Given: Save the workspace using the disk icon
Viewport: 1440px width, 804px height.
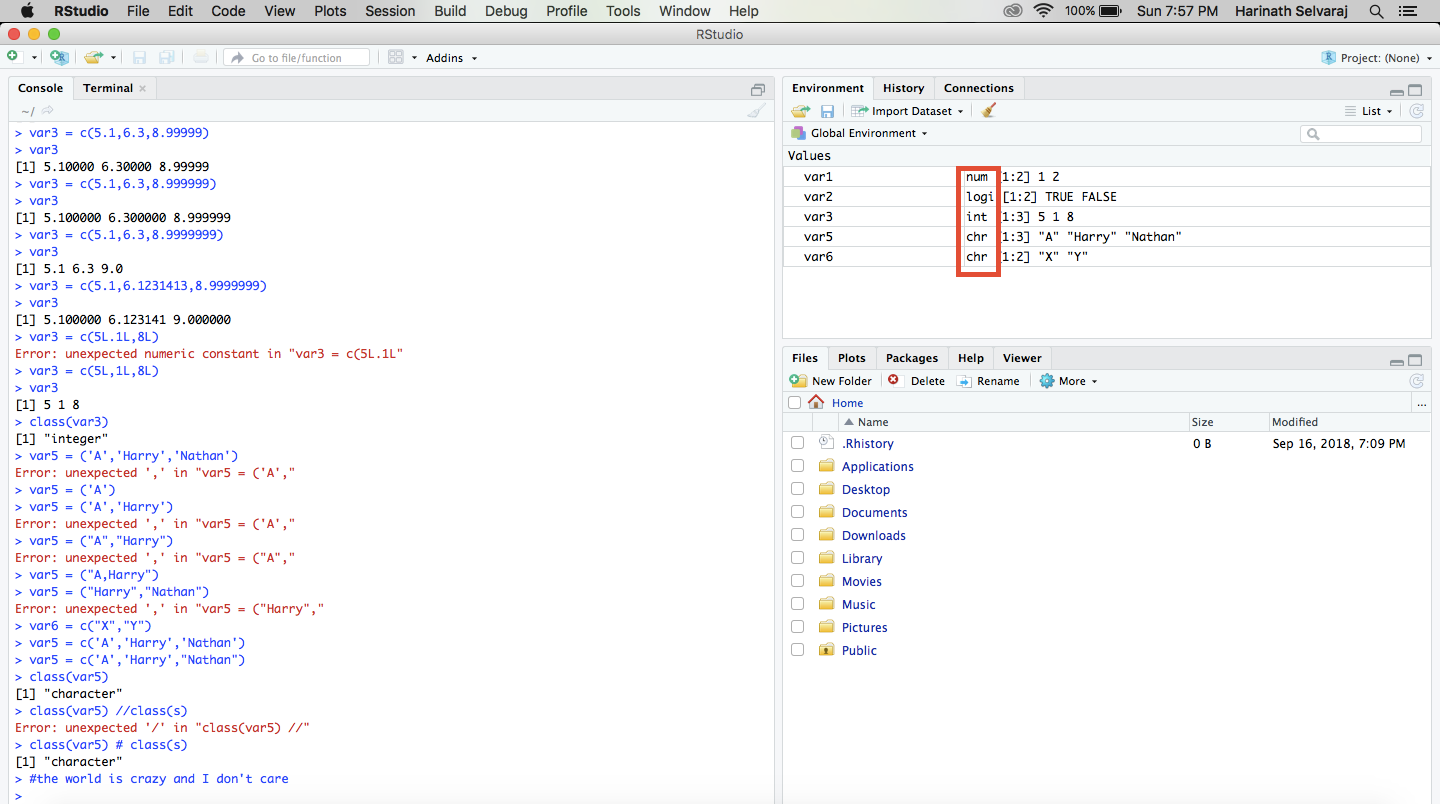Looking at the screenshot, I should tap(827, 110).
